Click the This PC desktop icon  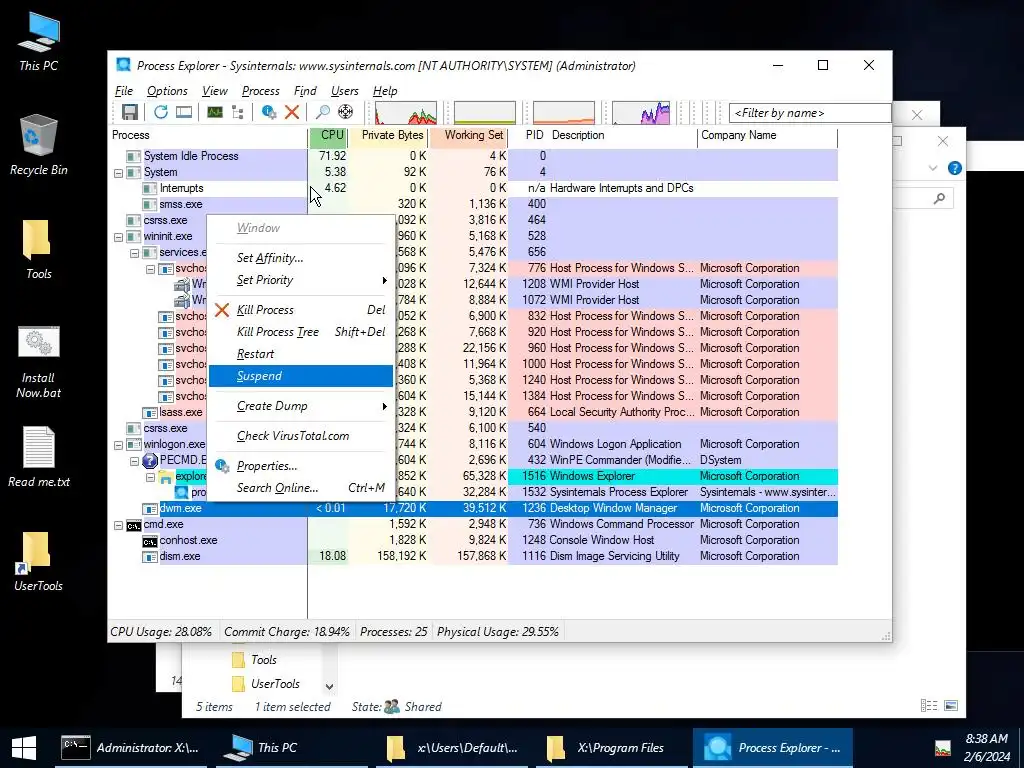(x=39, y=42)
